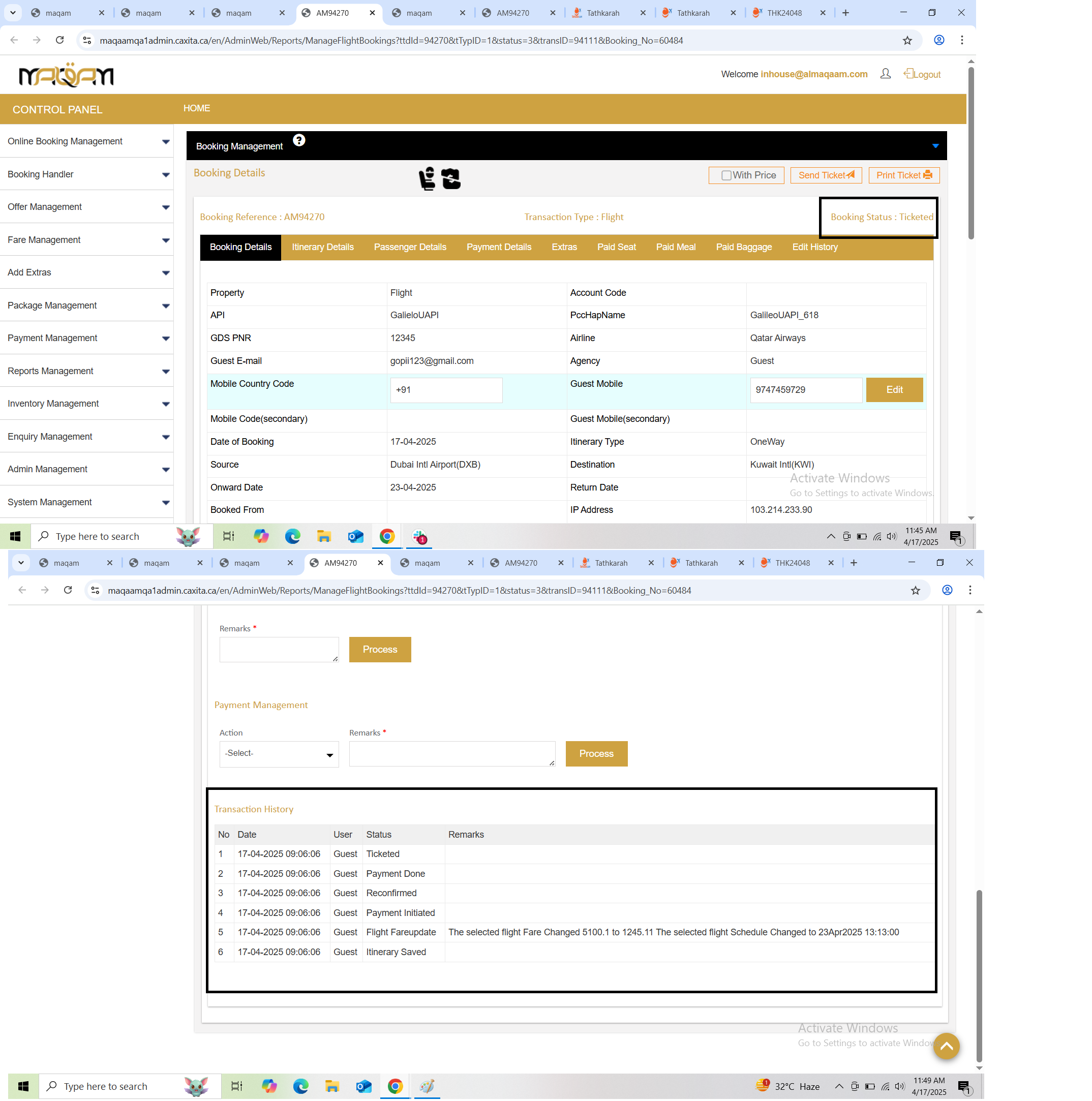Click the help question mark icon
The image size is (1092, 1101).
click(x=298, y=140)
